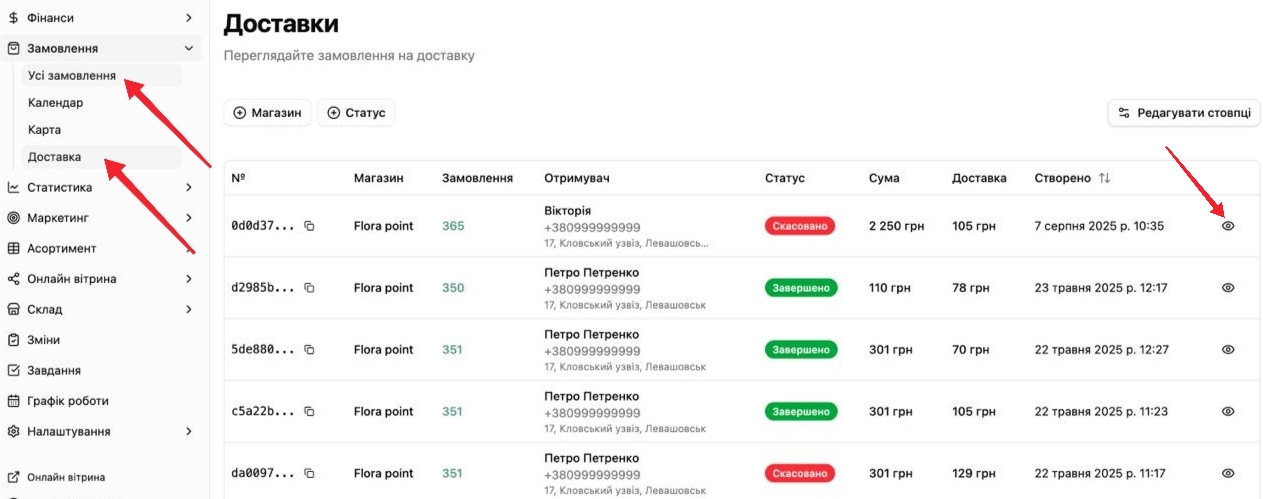Screen dimensions: 1263x499
Task: Show details of 5de880 delivery row
Action: [x=1228, y=350]
